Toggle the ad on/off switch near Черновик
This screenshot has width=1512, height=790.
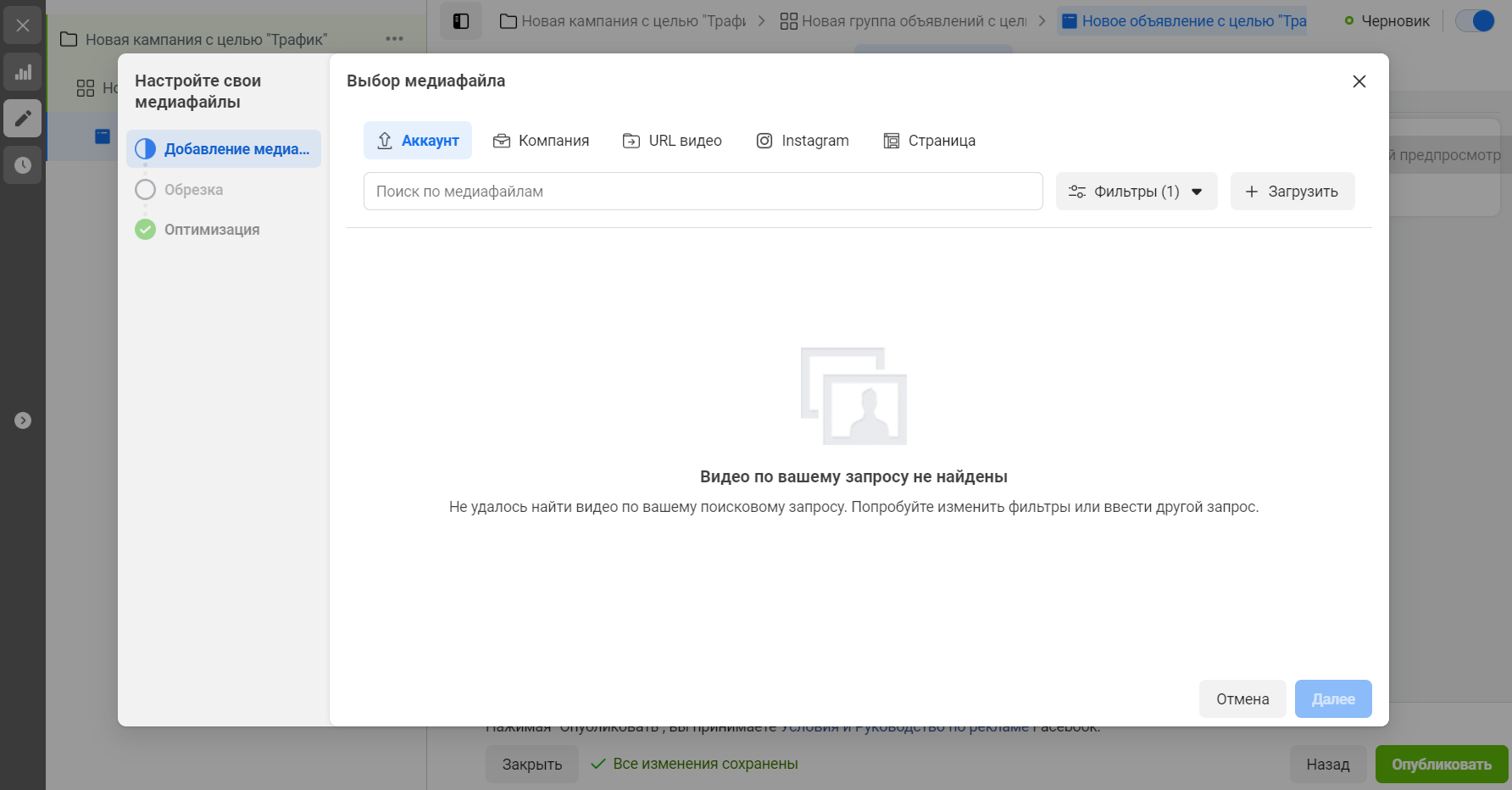[x=1476, y=21]
